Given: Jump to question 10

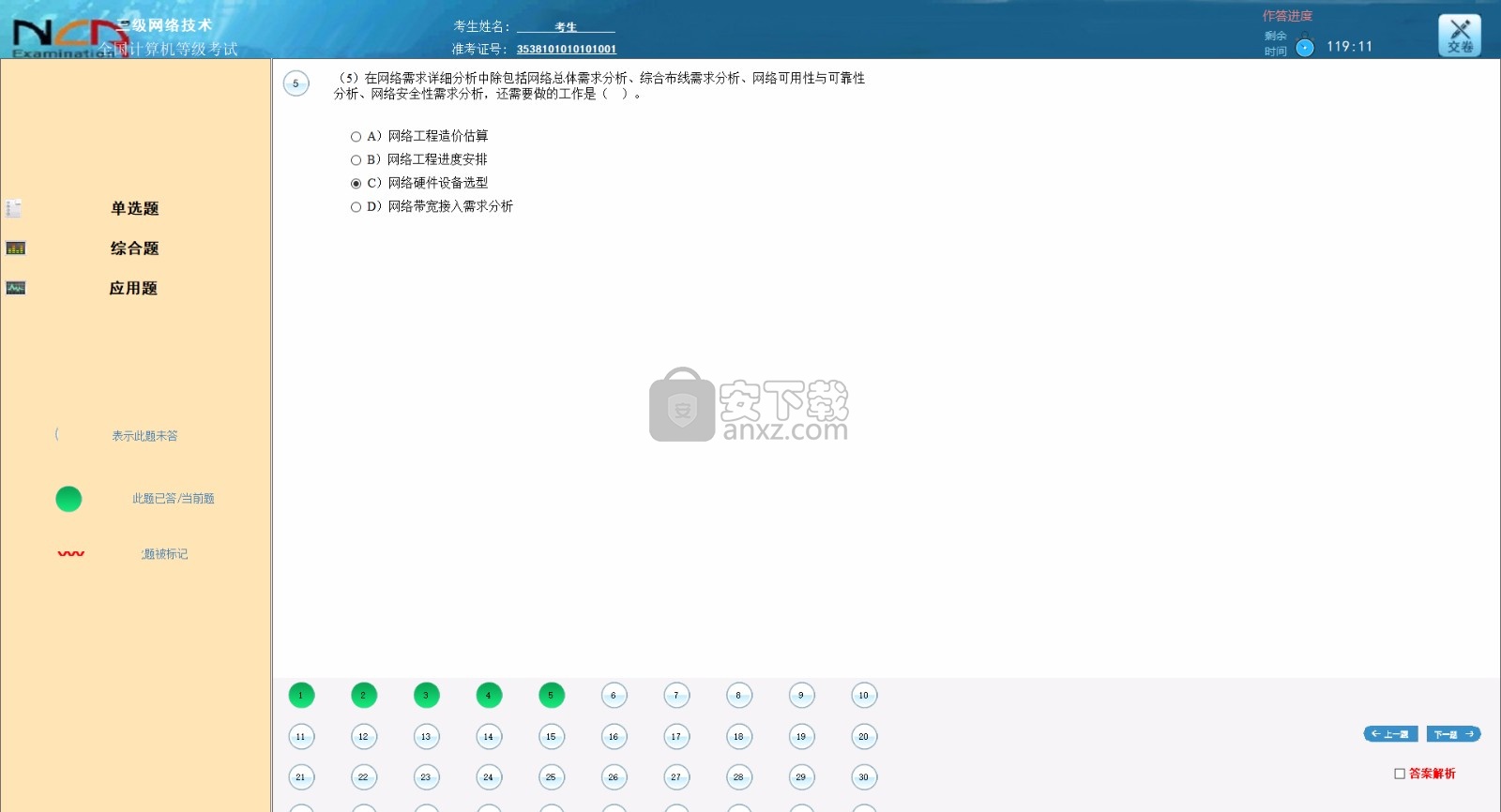Looking at the screenshot, I should pyautogui.click(x=864, y=695).
